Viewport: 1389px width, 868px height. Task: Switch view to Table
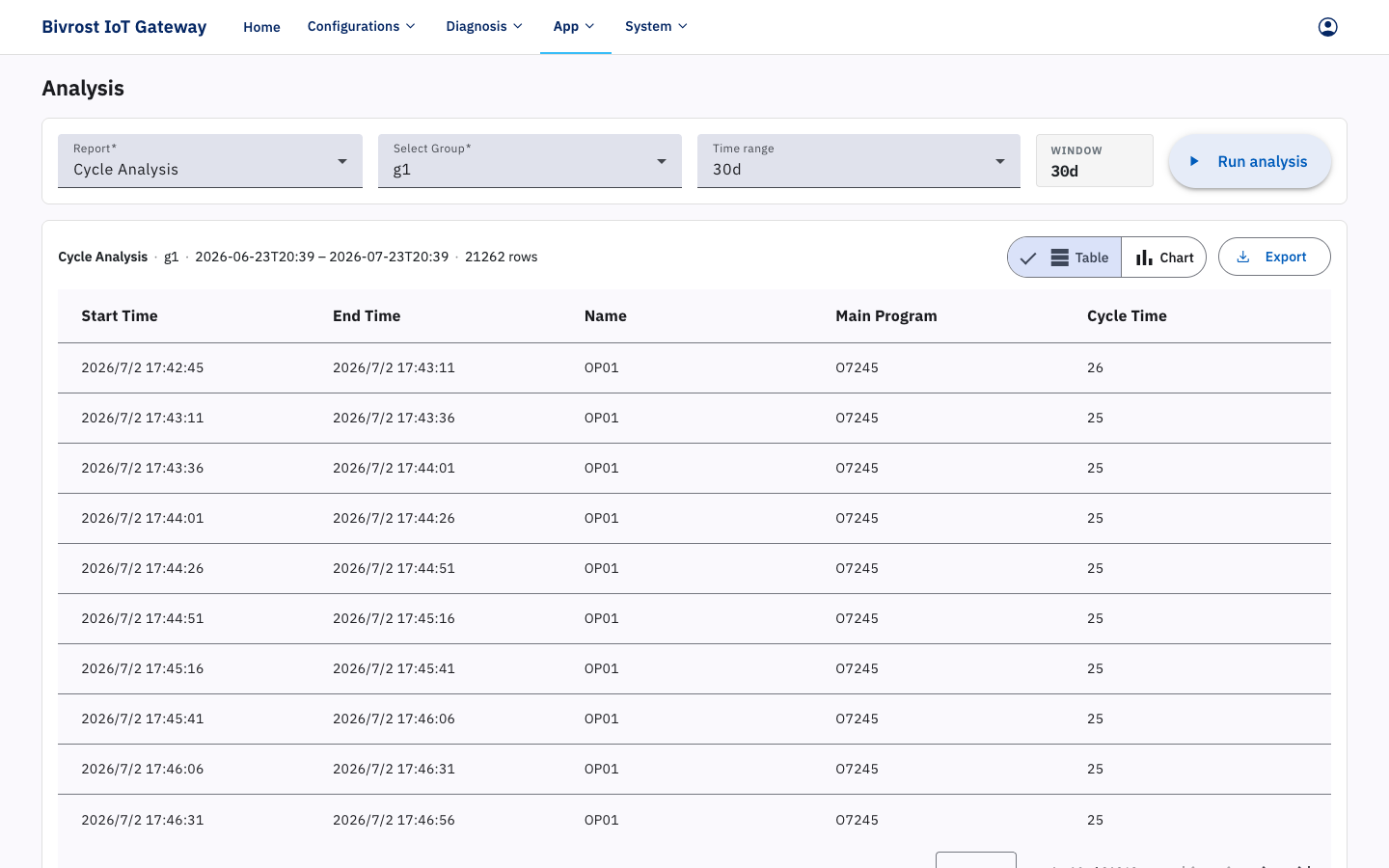pos(1065,258)
